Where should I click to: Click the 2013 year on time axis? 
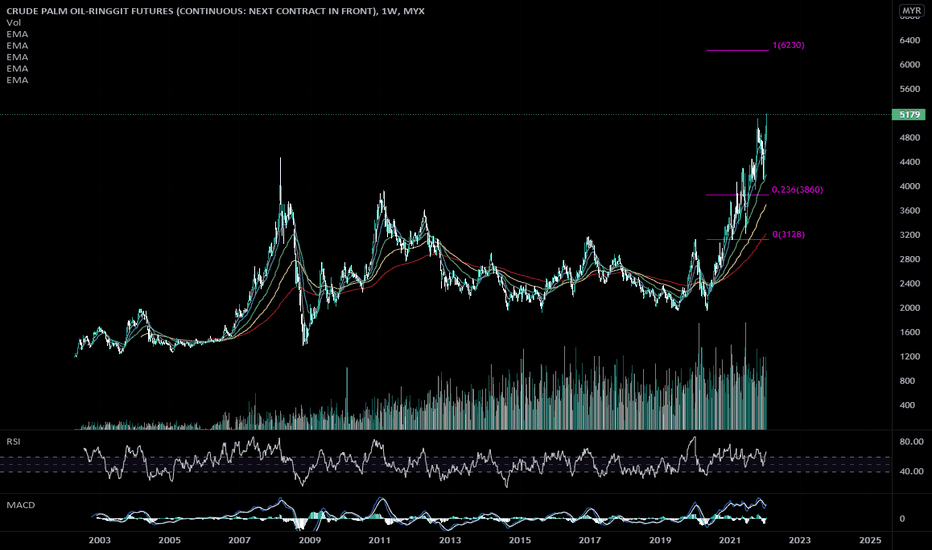pos(450,540)
